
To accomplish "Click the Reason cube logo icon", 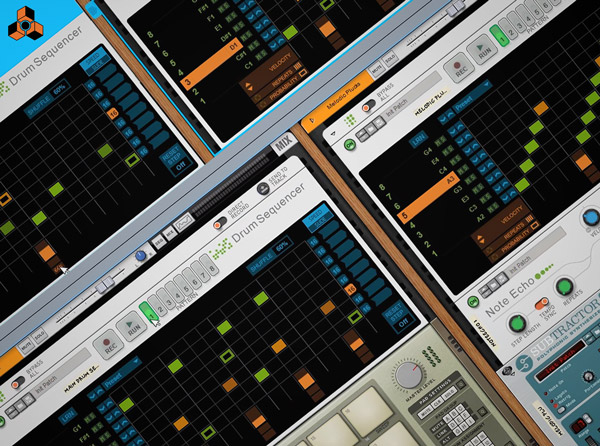I will [x=26, y=24].
